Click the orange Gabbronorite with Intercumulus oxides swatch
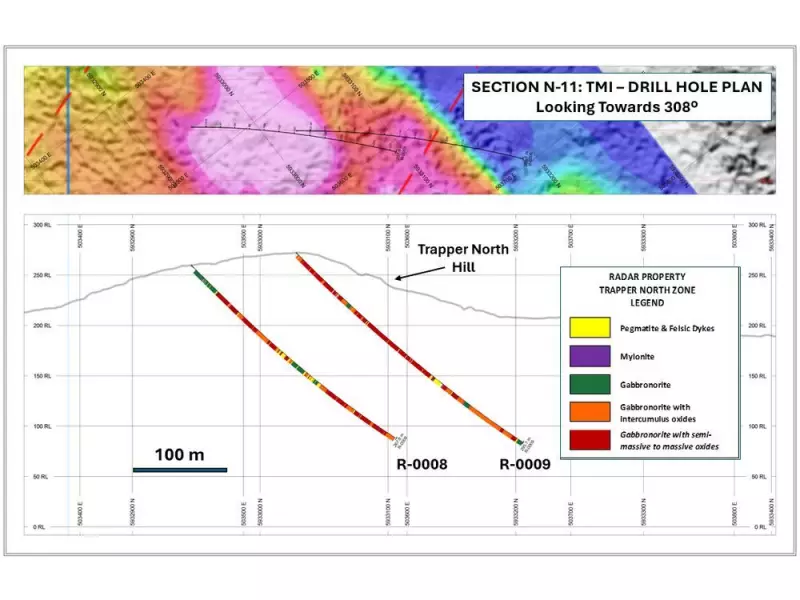The height and width of the screenshot is (600, 800). [x=590, y=412]
